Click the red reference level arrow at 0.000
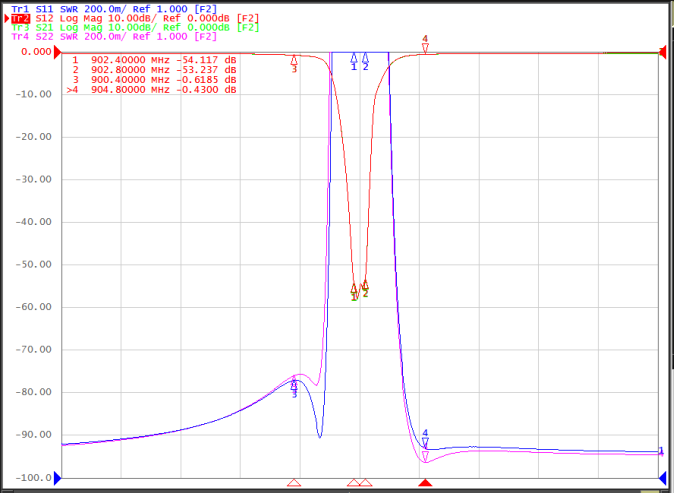Image resolution: width=674 pixels, height=493 pixels. tap(58, 52)
